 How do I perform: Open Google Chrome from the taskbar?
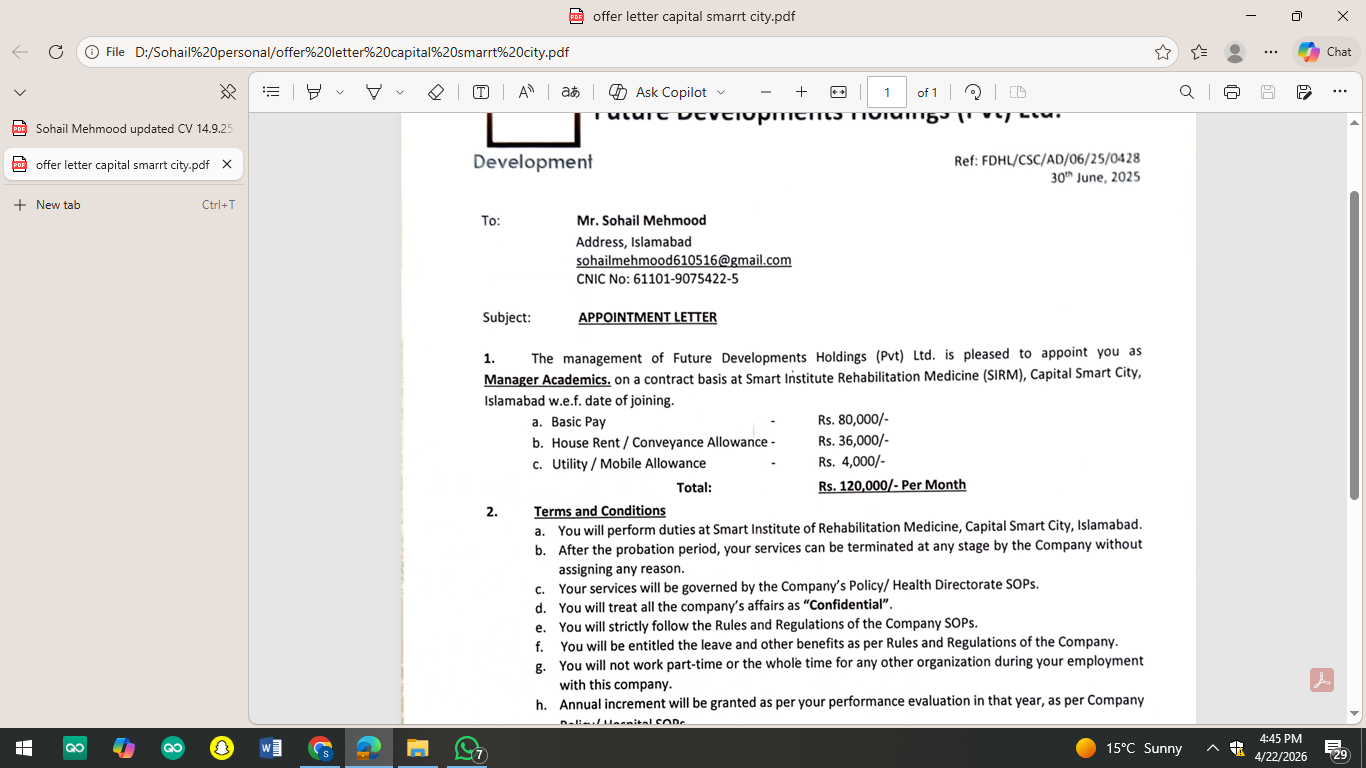pos(320,748)
